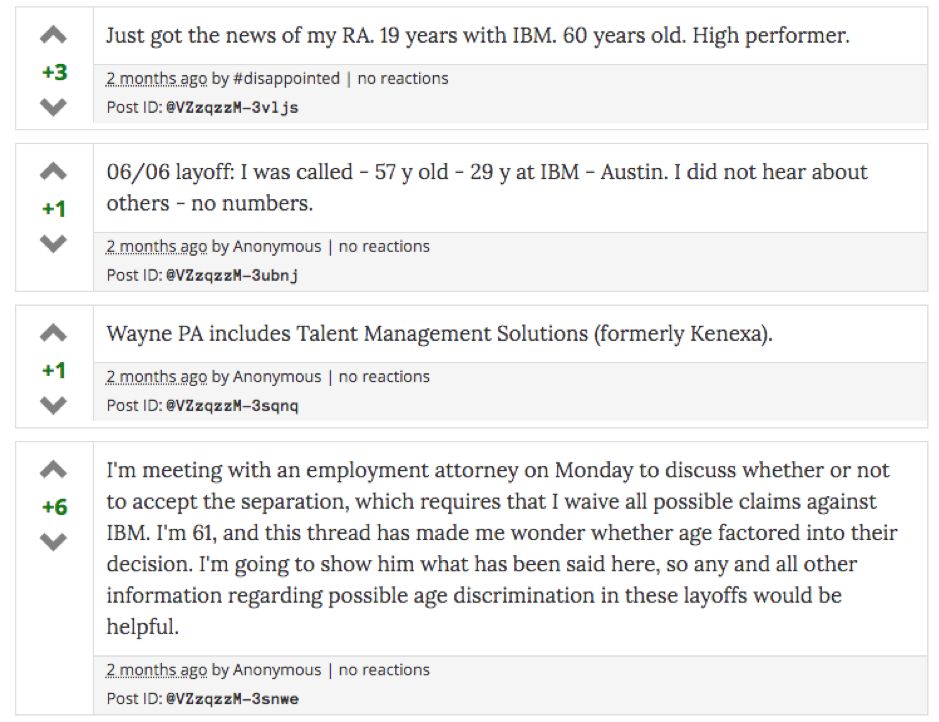Image resolution: width=939 pixels, height=722 pixels.
Task: Upvote the '06/06 layoff' Austin post
Action: click(x=54, y=172)
